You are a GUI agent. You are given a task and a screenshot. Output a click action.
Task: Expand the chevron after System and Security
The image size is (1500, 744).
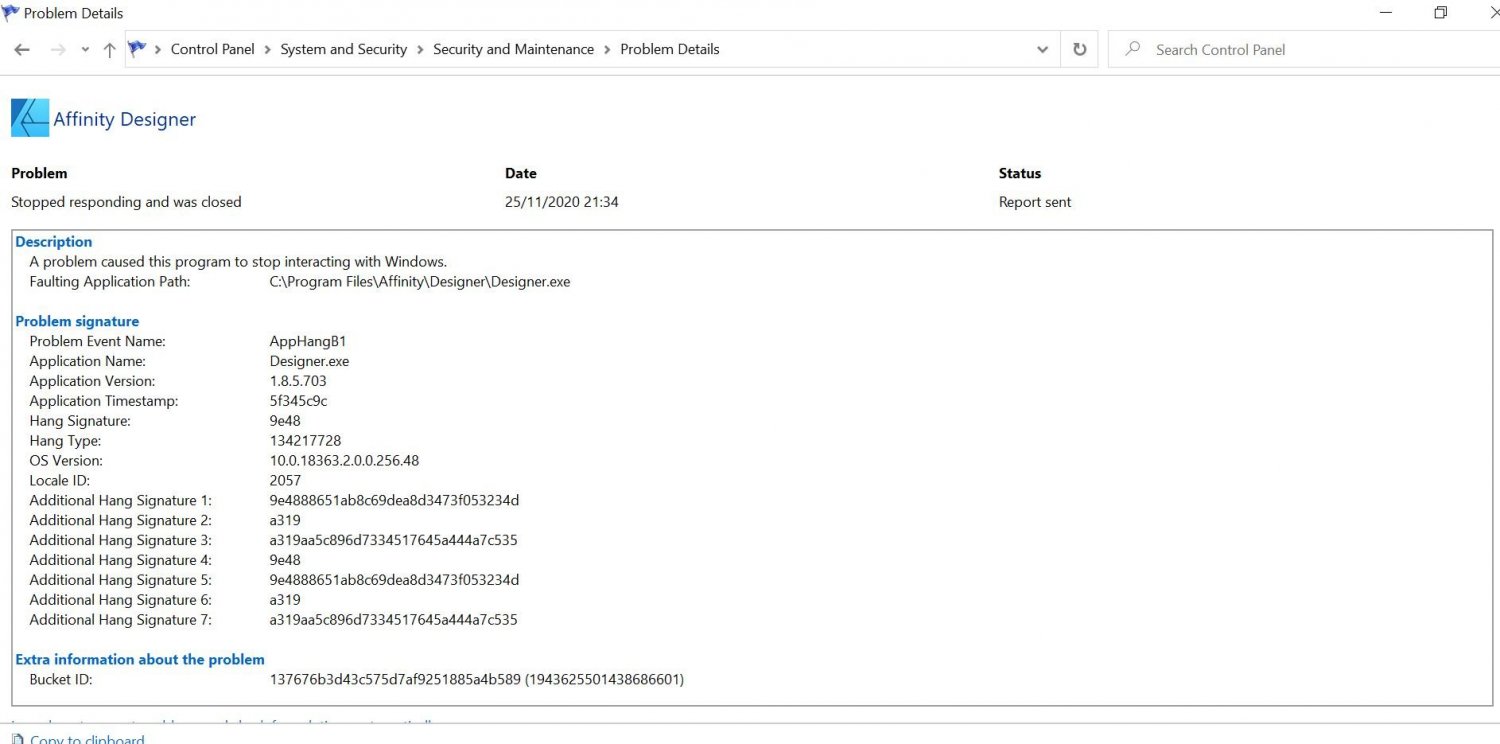coord(420,49)
